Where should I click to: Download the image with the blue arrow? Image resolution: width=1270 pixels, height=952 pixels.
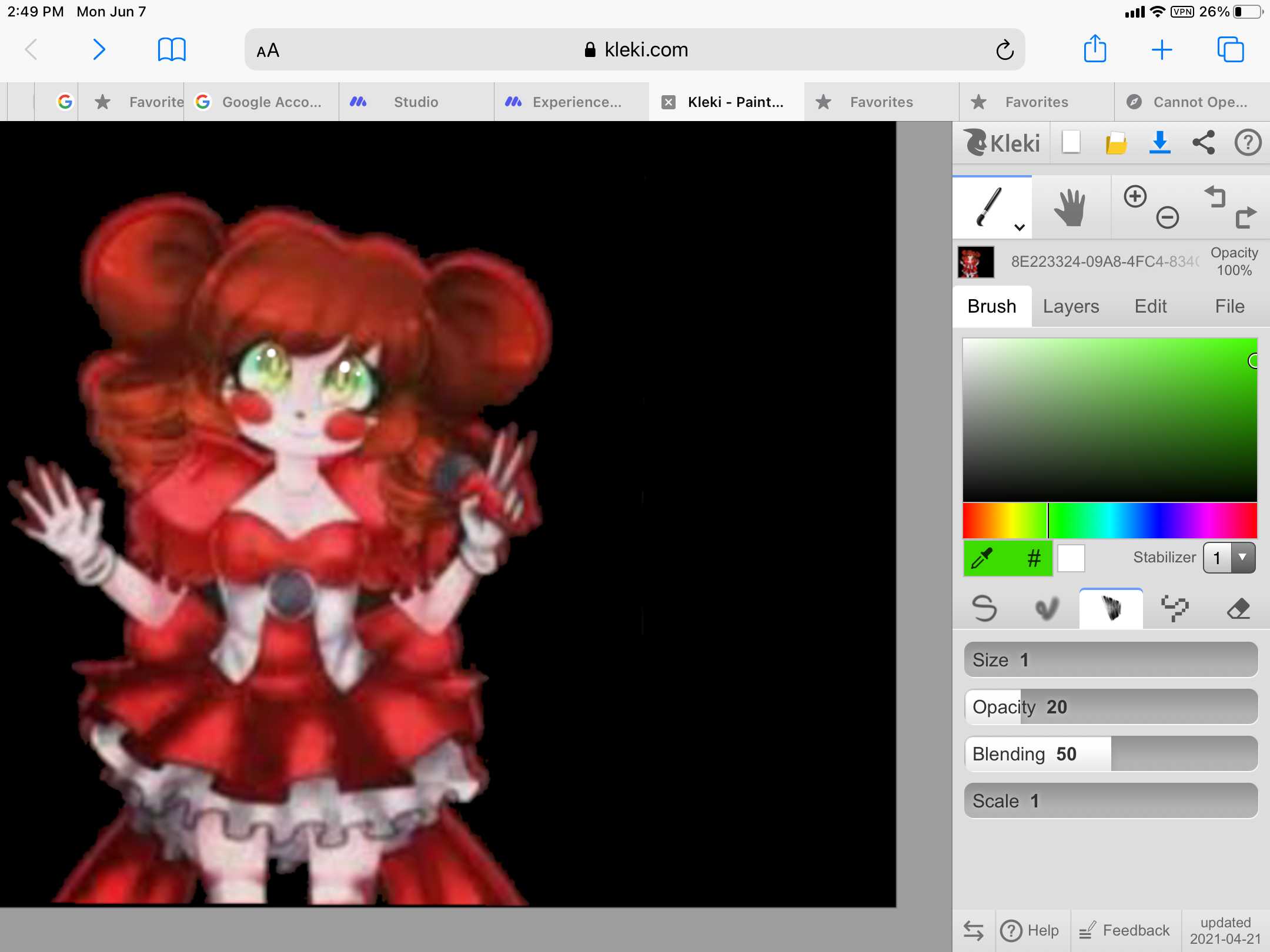[1159, 143]
